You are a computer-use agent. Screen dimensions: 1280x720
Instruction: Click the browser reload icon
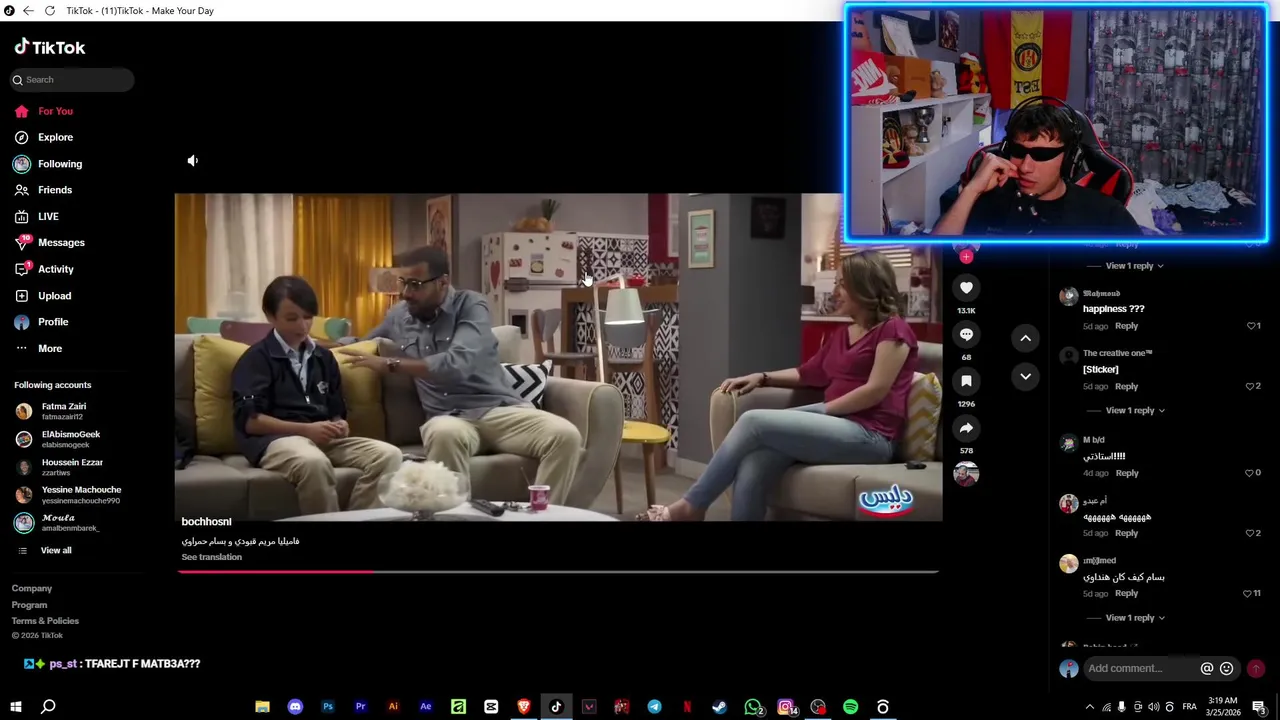49,10
